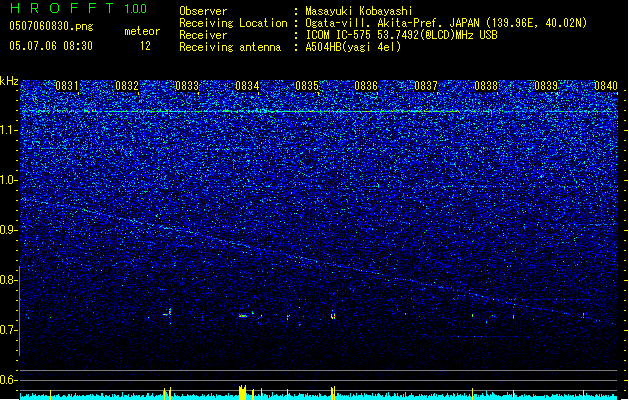Click the Observer field label

click(203, 11)
